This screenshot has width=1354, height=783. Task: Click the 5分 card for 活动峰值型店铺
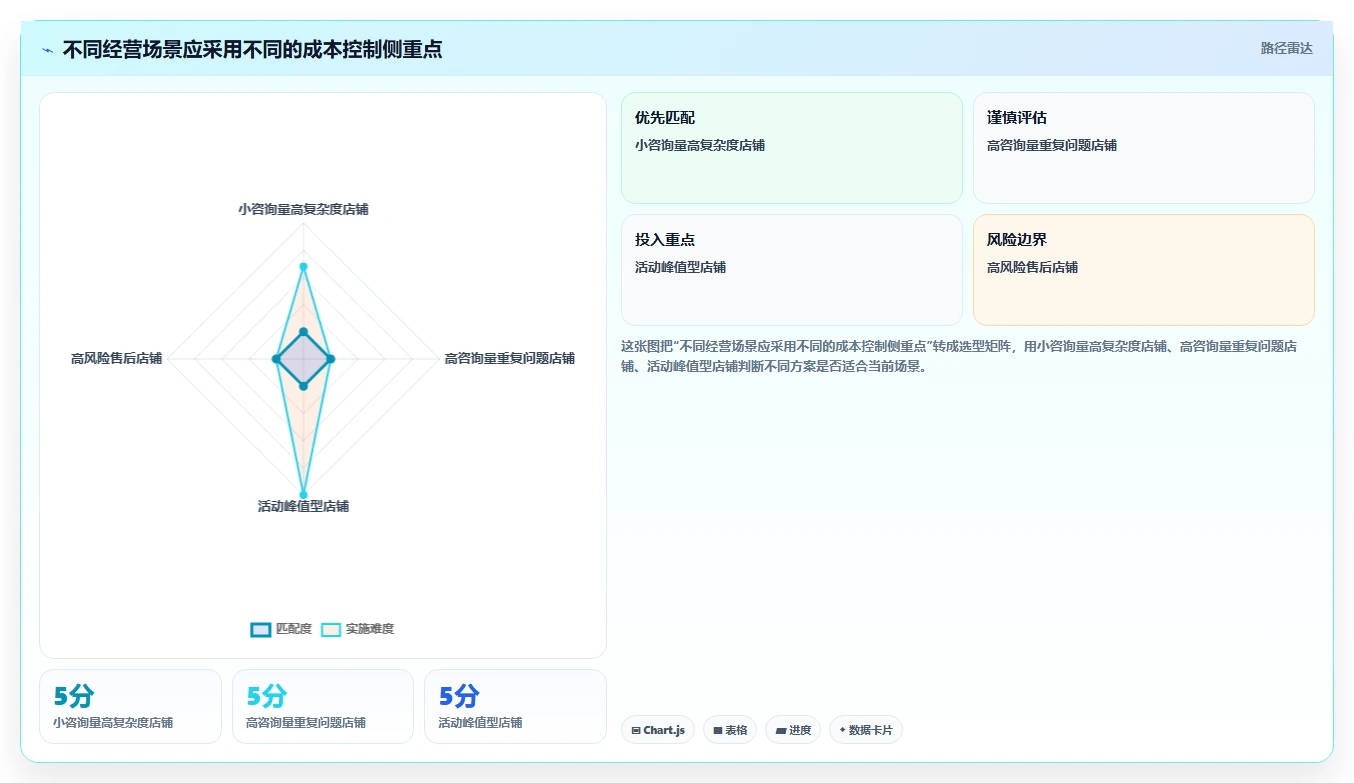point(515,706)
